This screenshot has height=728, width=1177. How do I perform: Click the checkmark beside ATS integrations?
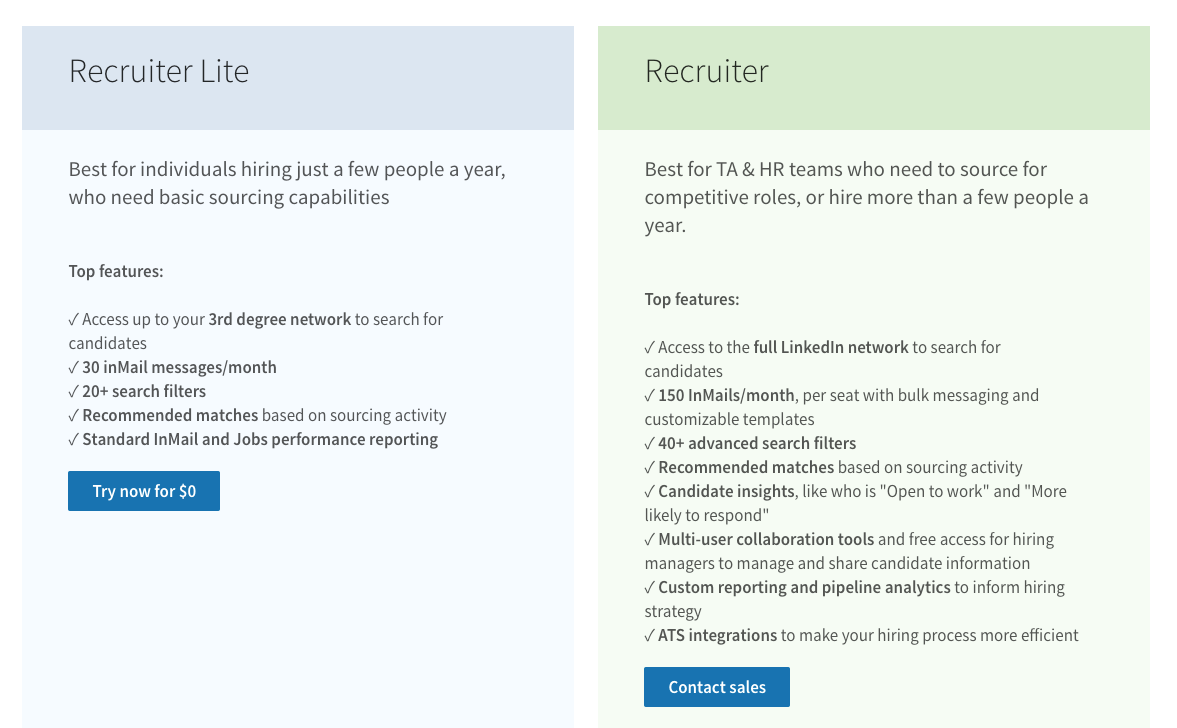pos(649,635)
